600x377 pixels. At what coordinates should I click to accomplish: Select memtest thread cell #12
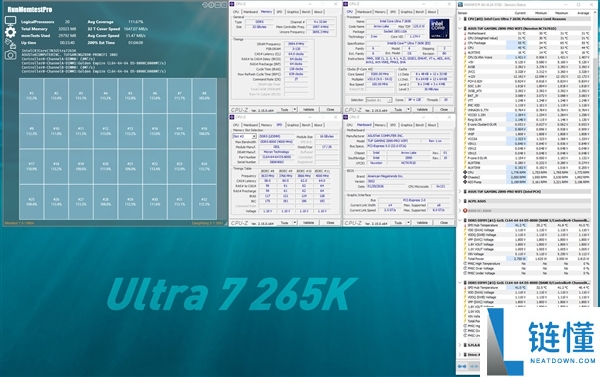click(x=105, y=131)
